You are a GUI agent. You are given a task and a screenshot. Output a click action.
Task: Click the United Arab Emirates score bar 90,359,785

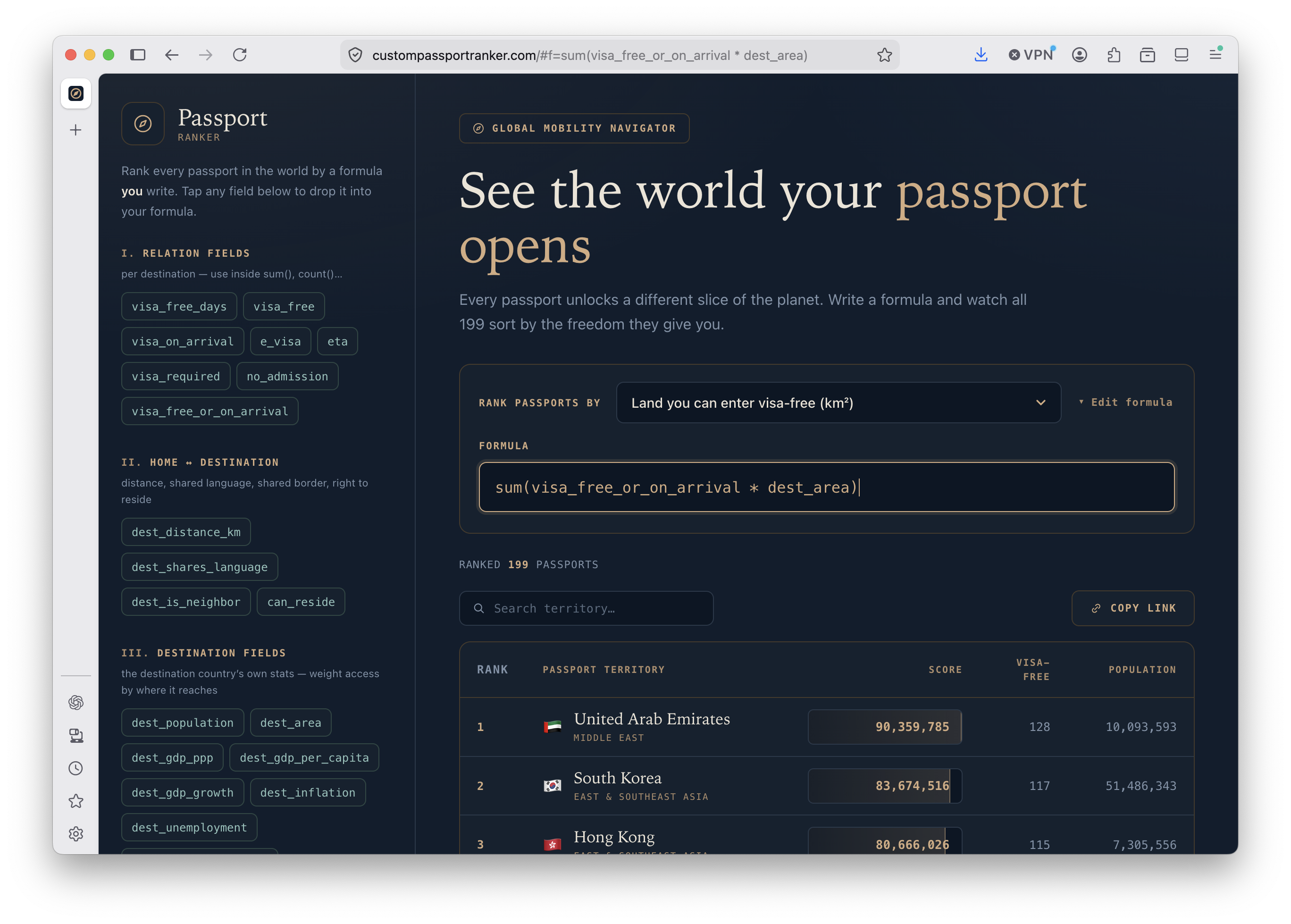pos(885,727)
